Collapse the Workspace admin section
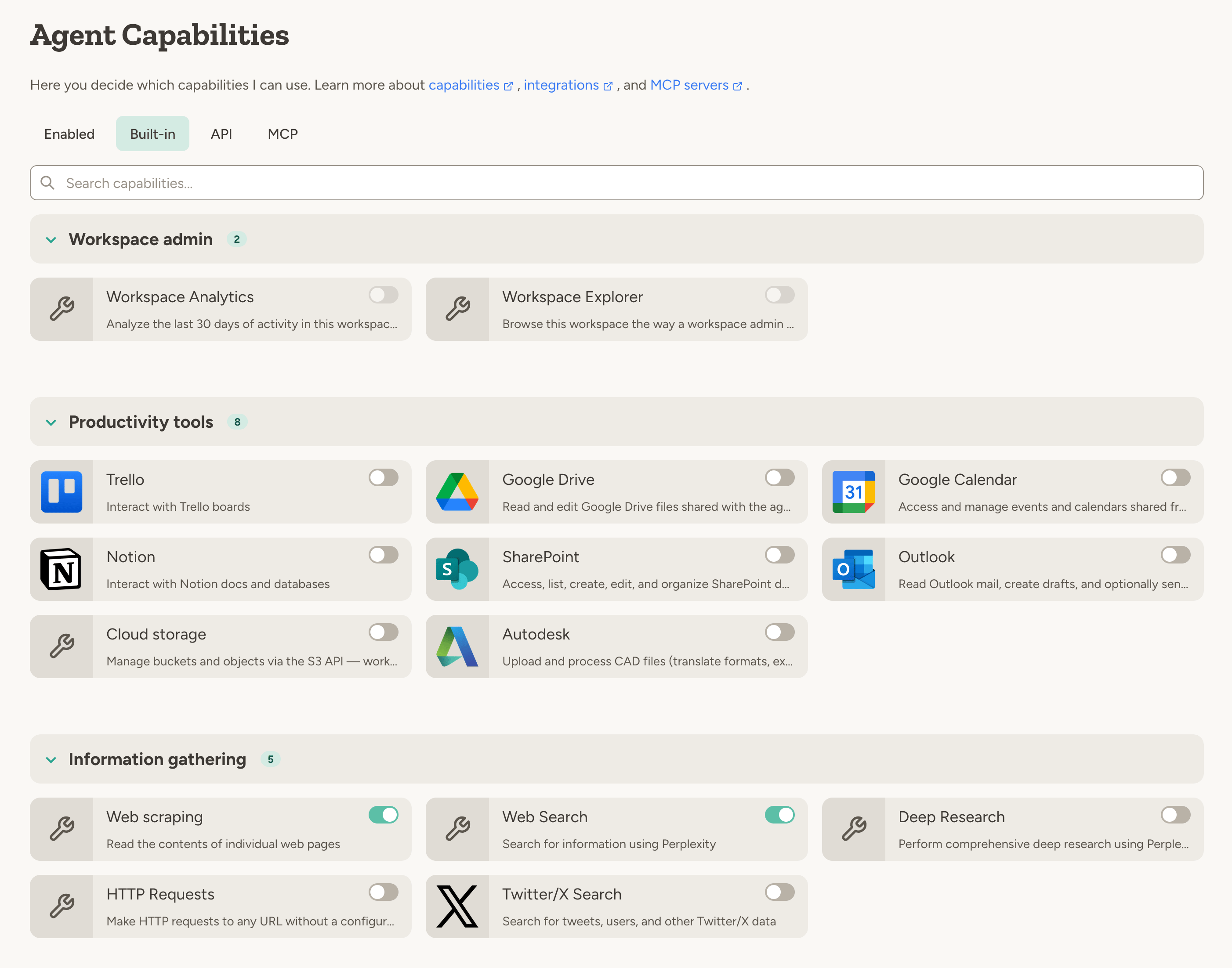Image resolution: width=1232 pixels, height=968 pixels. click(x=51, y=240)
